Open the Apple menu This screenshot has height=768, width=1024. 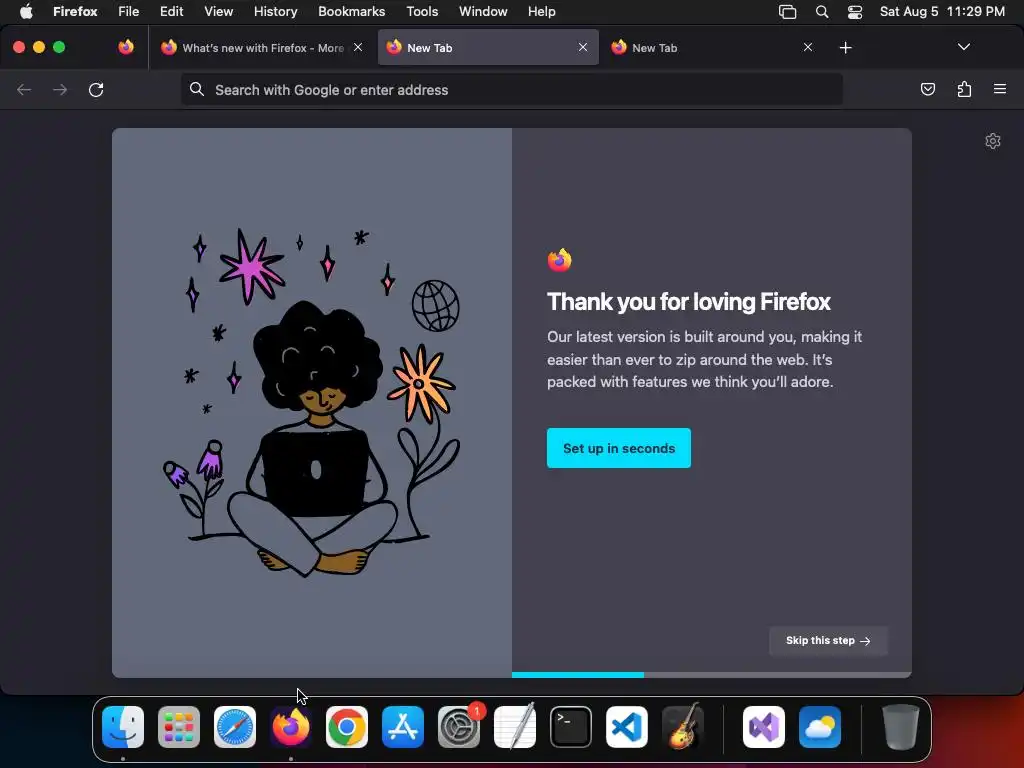(26, 12)
